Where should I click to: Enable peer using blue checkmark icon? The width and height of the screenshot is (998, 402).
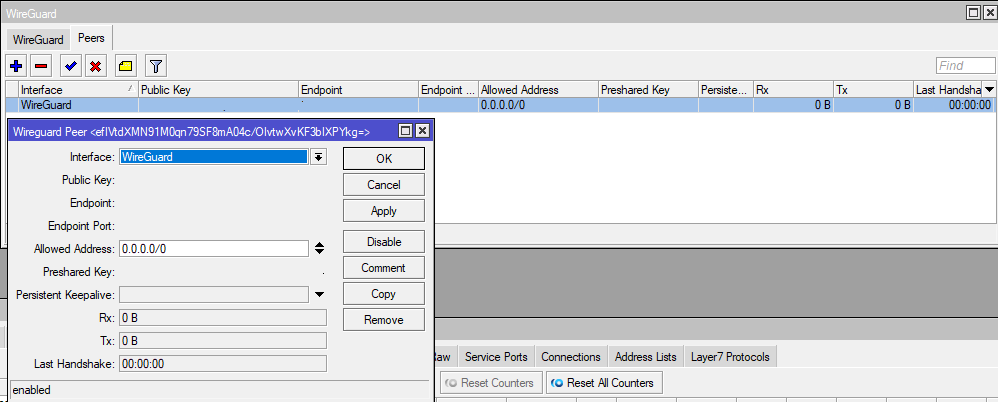click(71, 66)
